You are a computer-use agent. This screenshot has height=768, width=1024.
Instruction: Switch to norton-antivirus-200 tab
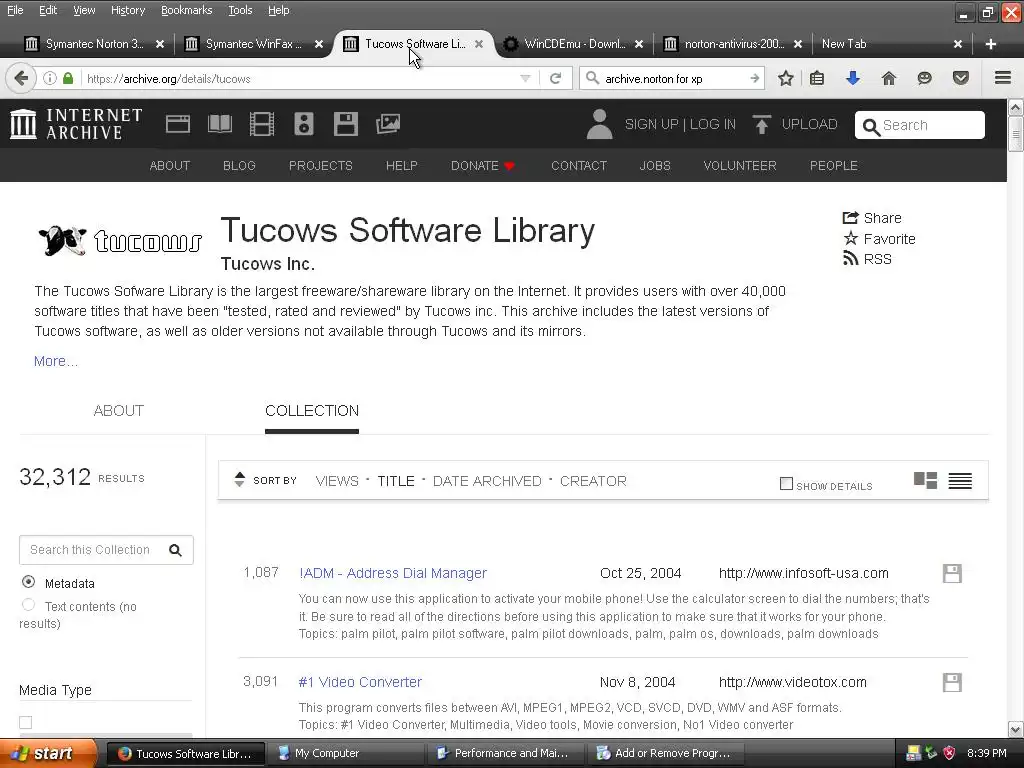734,44
